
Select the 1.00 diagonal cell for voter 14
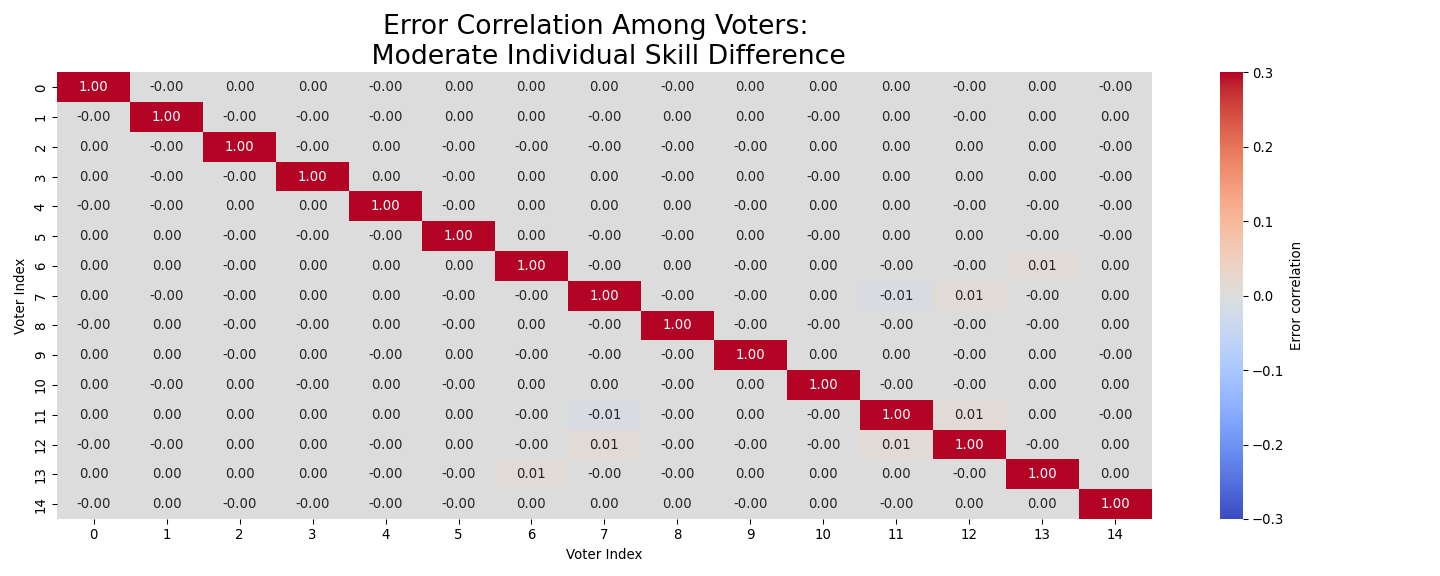click(1115, 504)
